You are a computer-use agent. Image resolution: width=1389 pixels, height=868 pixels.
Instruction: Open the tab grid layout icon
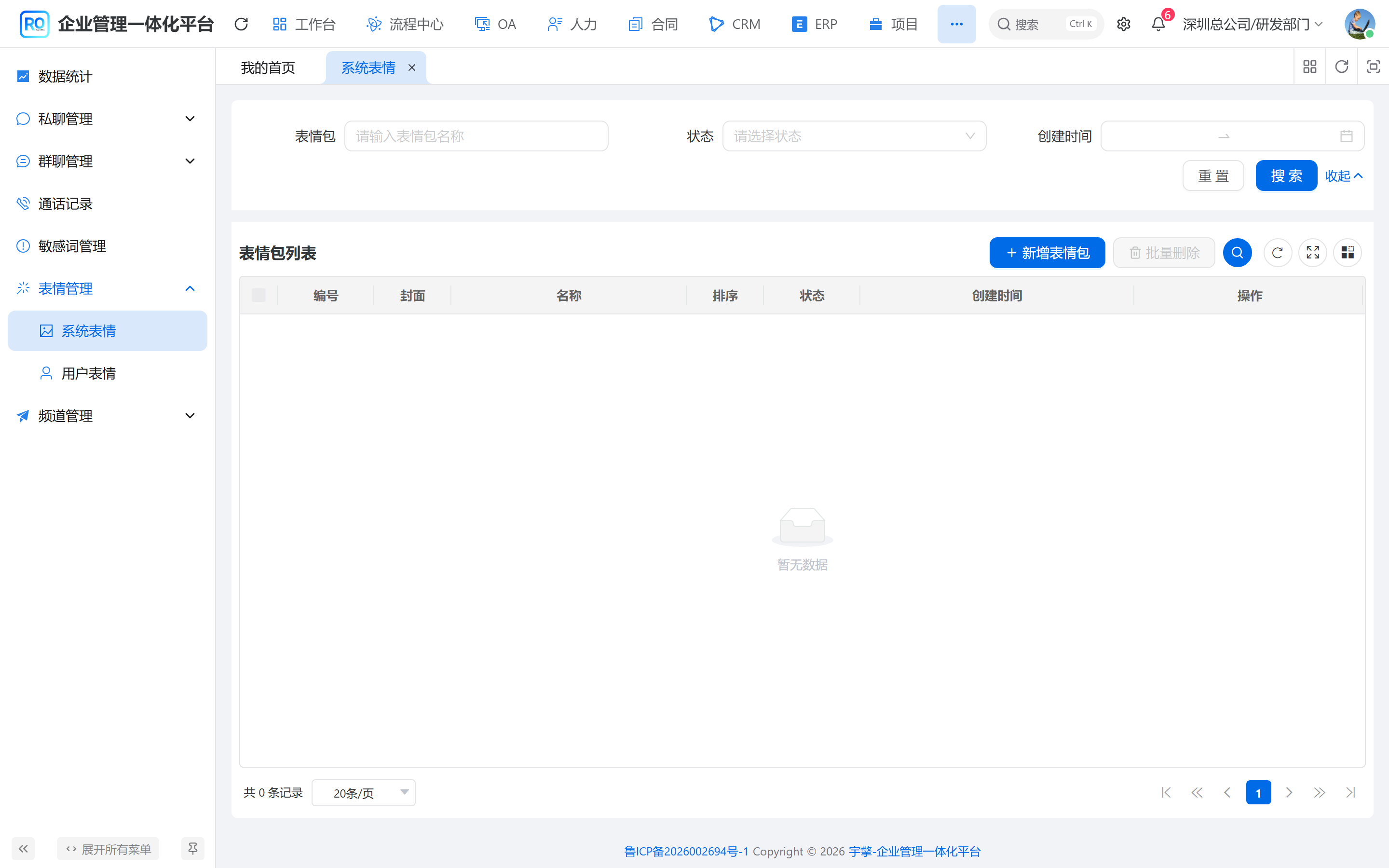point(1309,67)
